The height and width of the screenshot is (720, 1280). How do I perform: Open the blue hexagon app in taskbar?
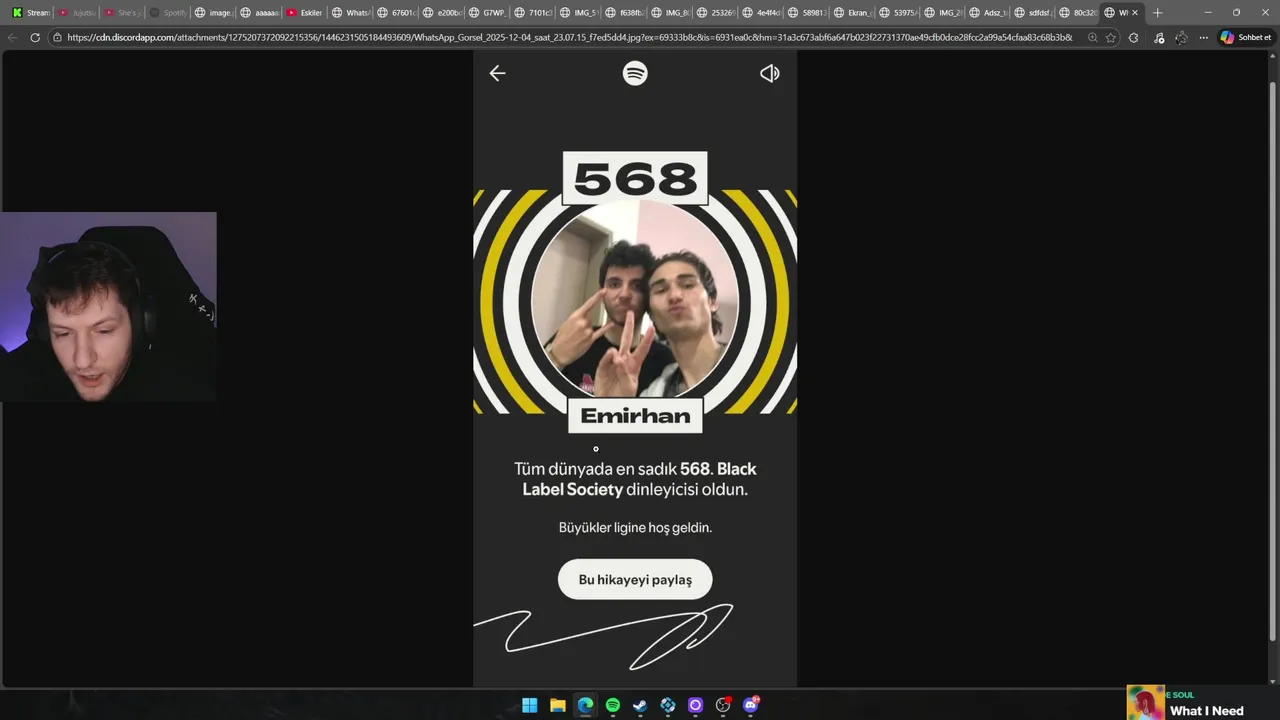point(668,705)
